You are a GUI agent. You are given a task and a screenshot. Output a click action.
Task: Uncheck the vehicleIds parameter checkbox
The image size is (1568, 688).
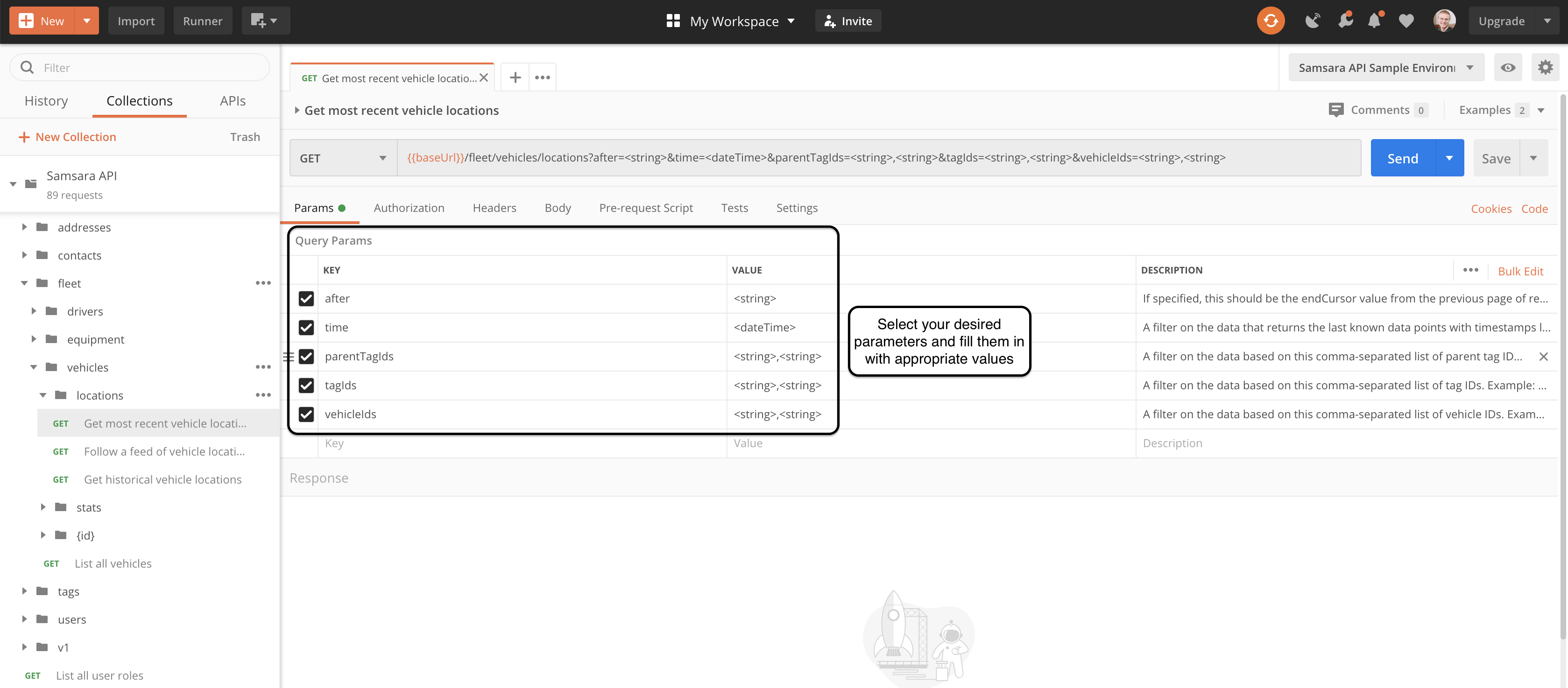click(306, 414)
